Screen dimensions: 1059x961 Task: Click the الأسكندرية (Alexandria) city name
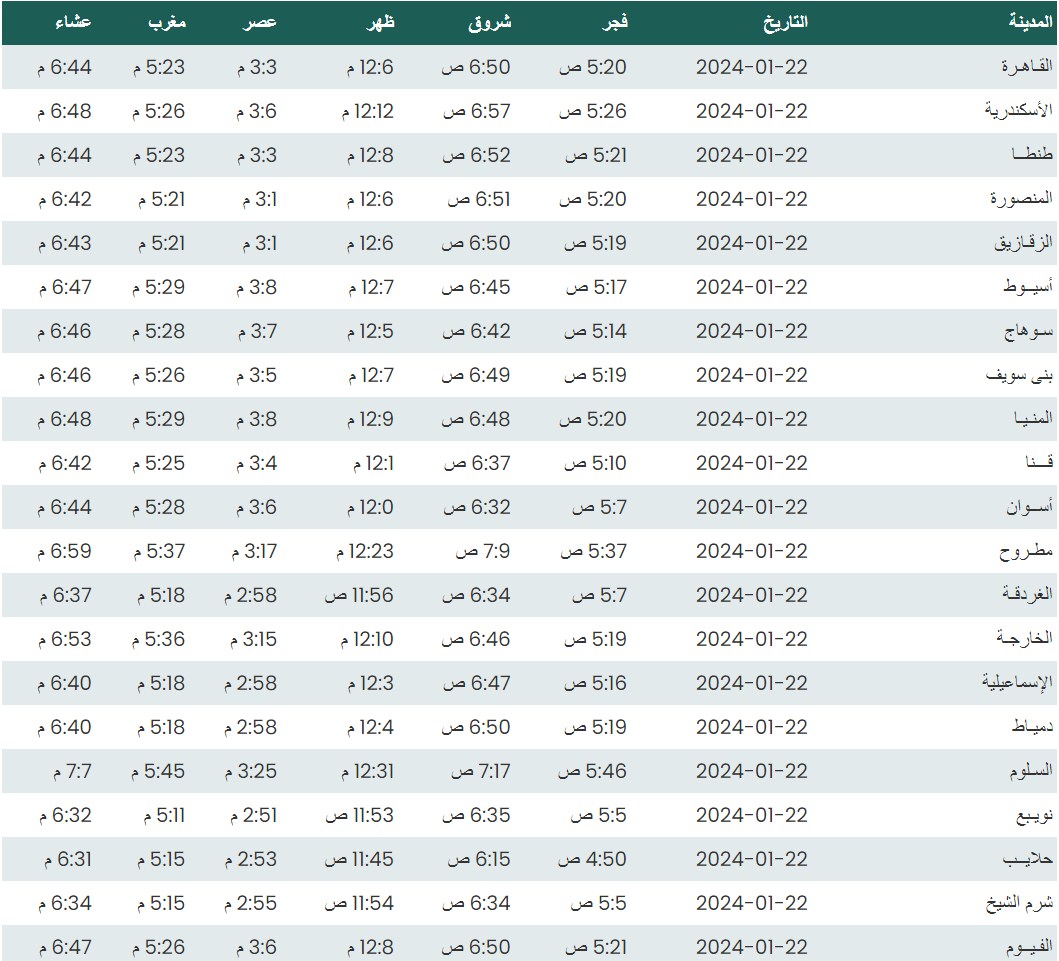coord(1019,111)
